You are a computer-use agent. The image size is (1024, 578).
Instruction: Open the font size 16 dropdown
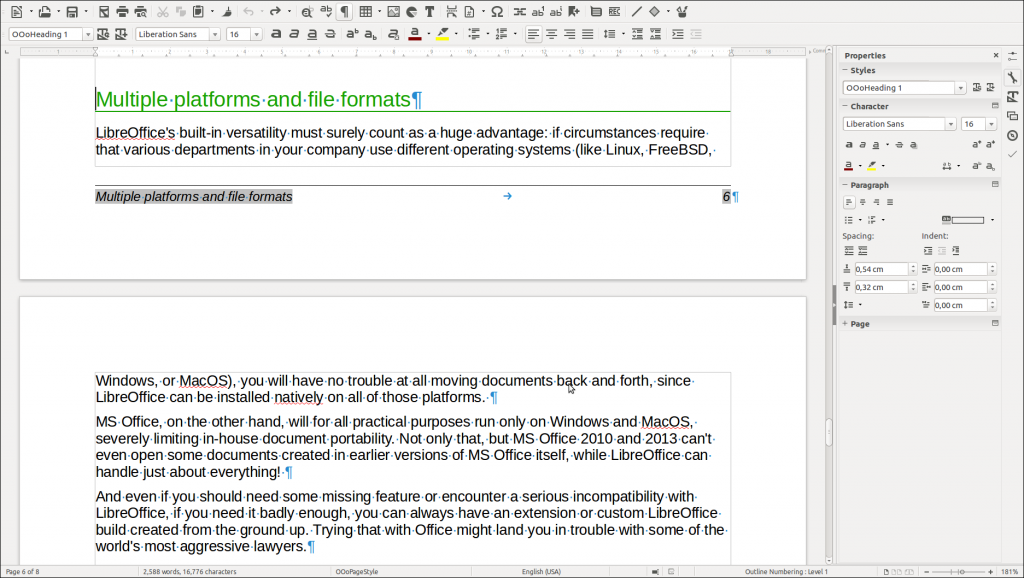257,33
